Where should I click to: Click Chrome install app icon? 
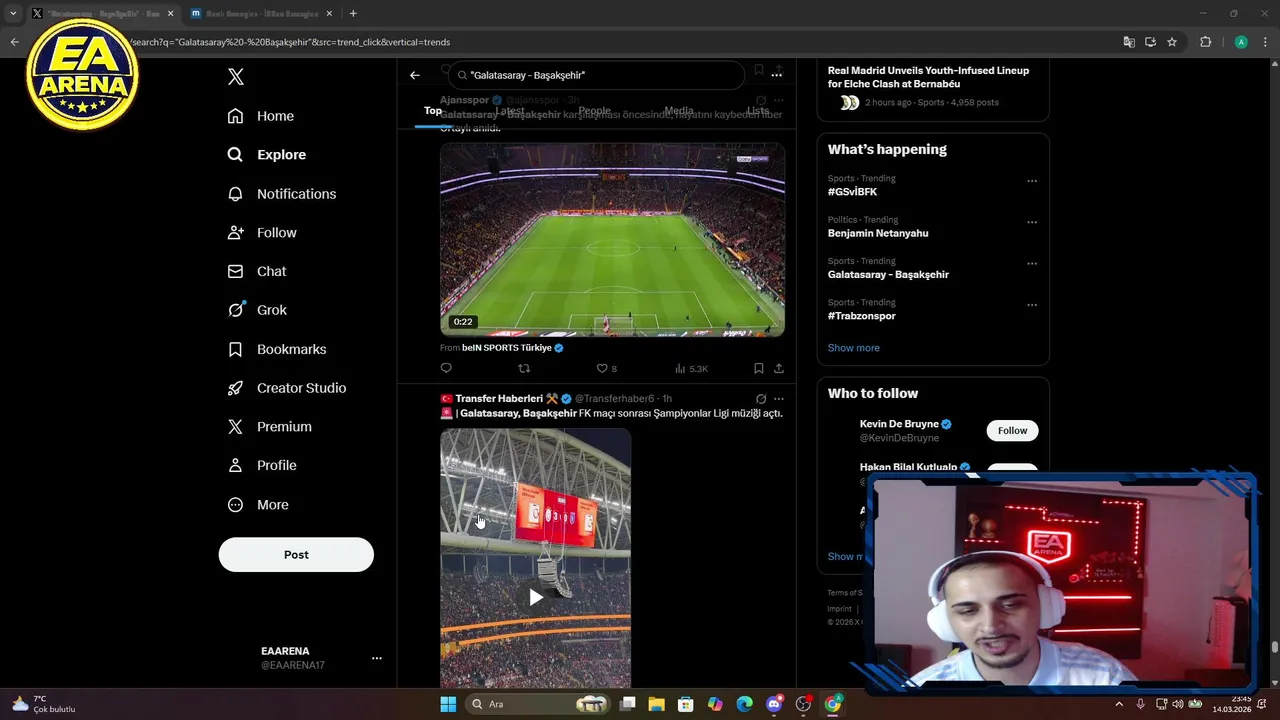[x=1150, y=42]
